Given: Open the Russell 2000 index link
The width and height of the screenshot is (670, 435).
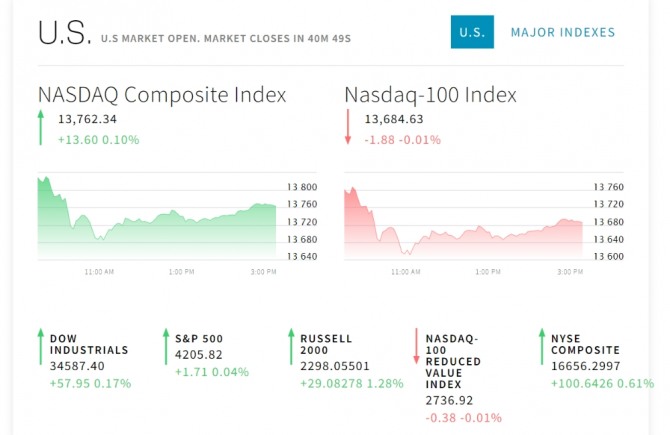Looking at the screenshot, I should 326,344.
